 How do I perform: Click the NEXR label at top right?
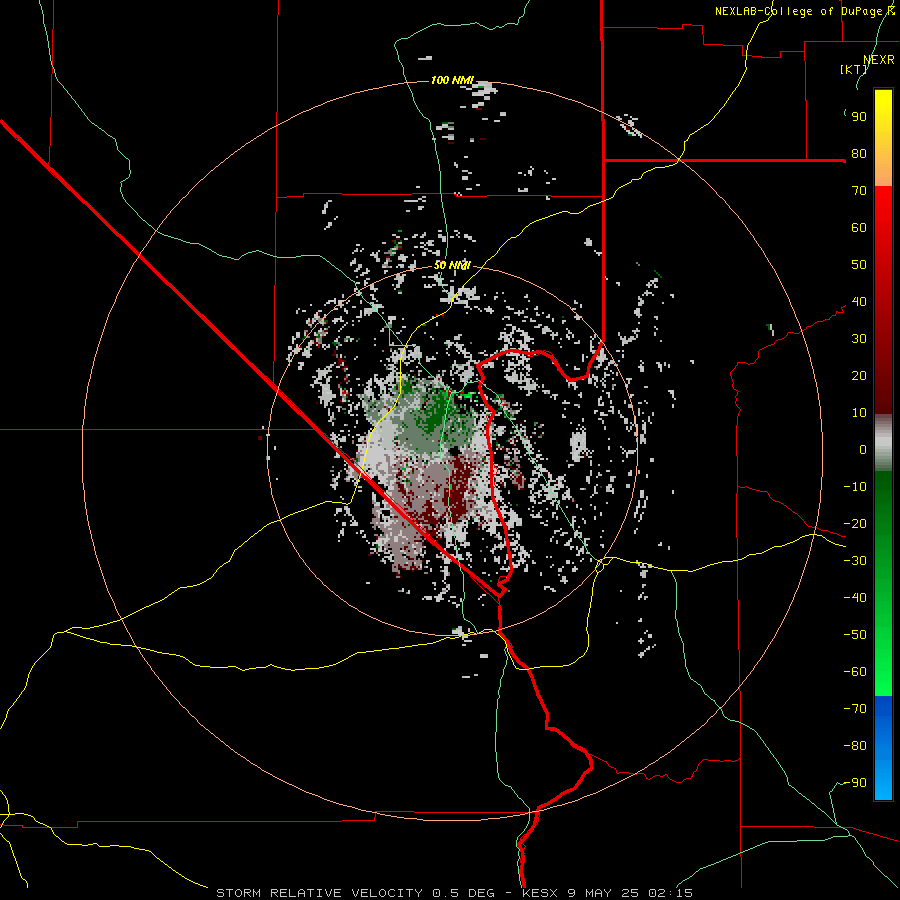pos(879,60)
